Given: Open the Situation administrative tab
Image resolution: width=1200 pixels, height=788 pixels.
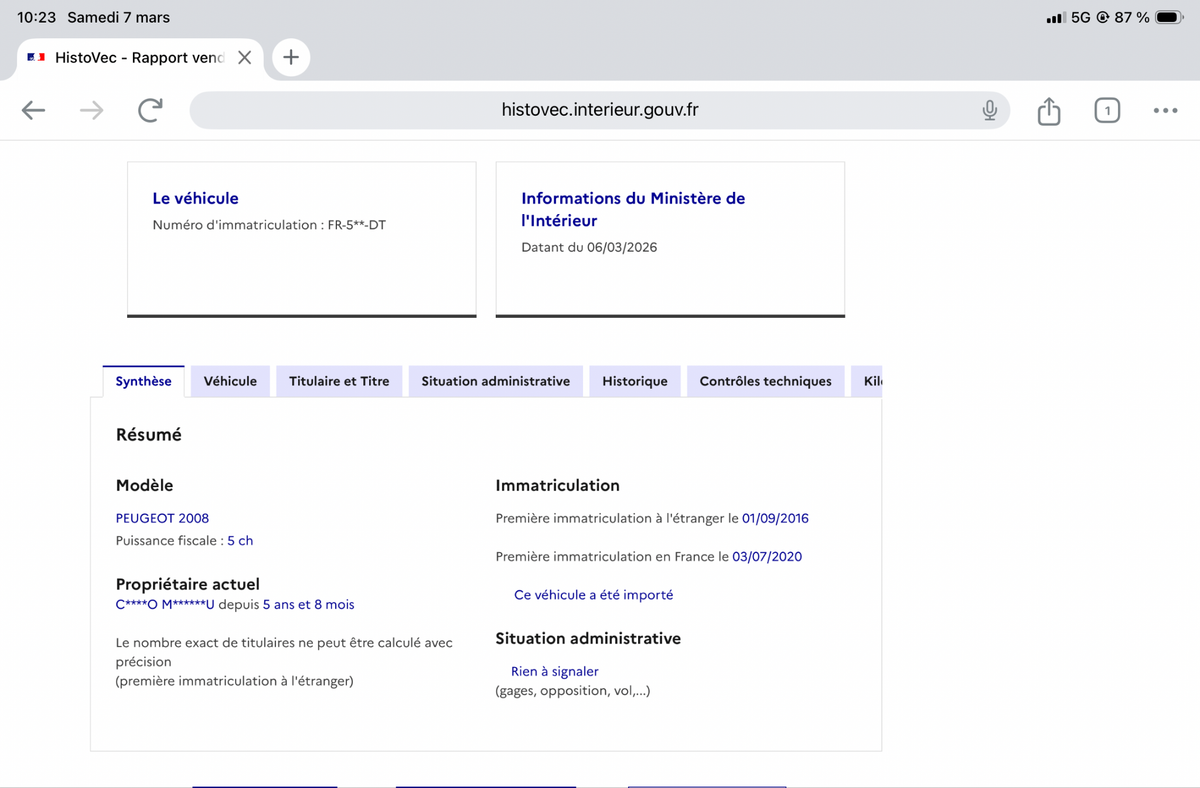Looking at the screenshot, I should tap(495, 381).
